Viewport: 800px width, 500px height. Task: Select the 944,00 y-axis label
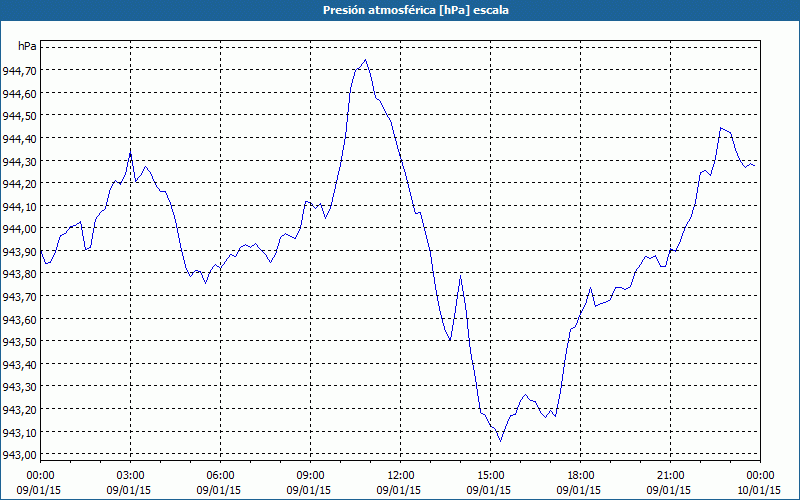19,229
